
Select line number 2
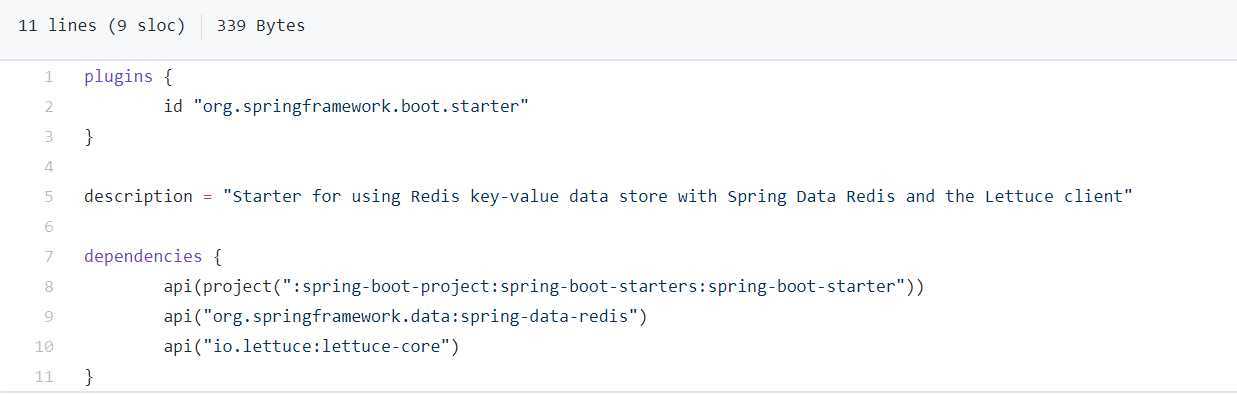coord(48,107)
